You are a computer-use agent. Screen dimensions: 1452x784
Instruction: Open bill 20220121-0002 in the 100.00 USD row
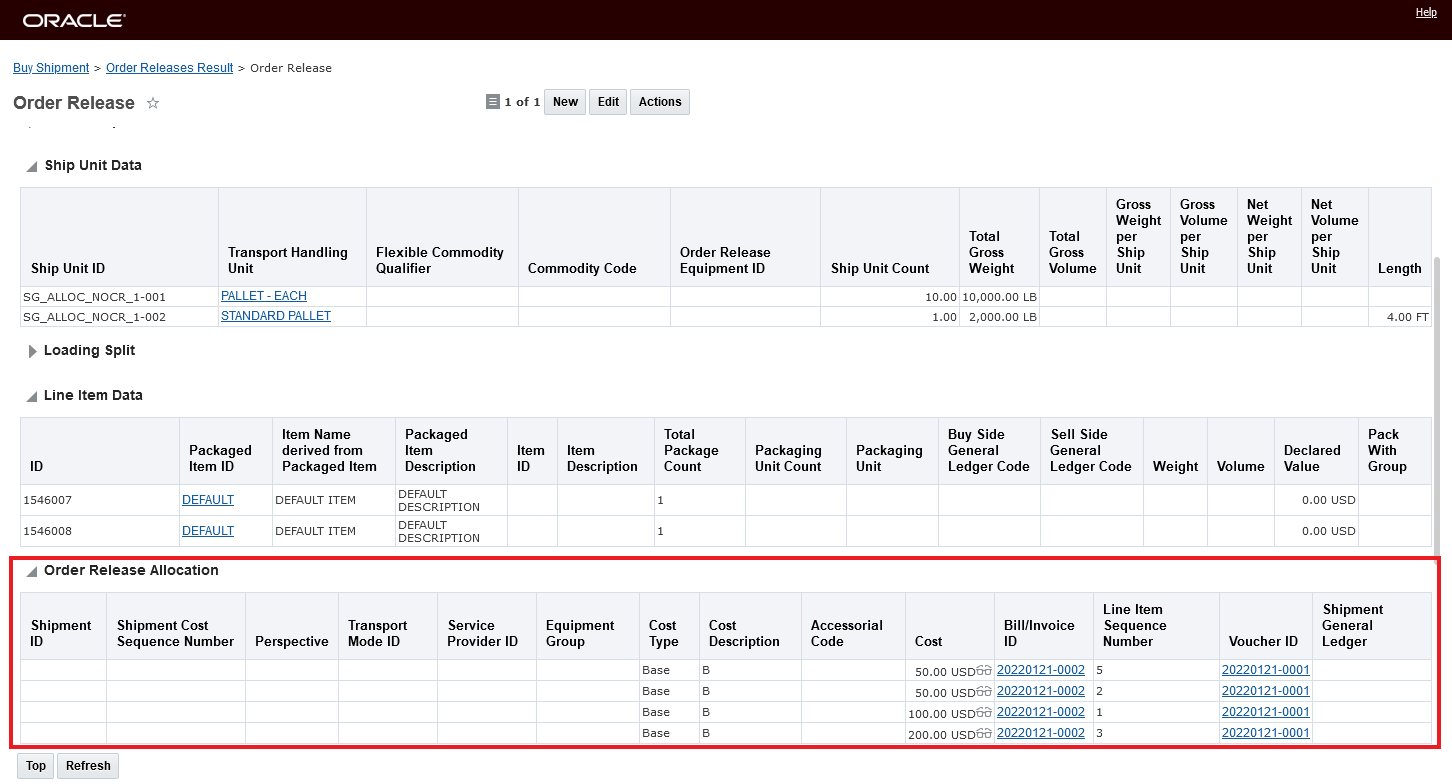[x=1041, y=712]
